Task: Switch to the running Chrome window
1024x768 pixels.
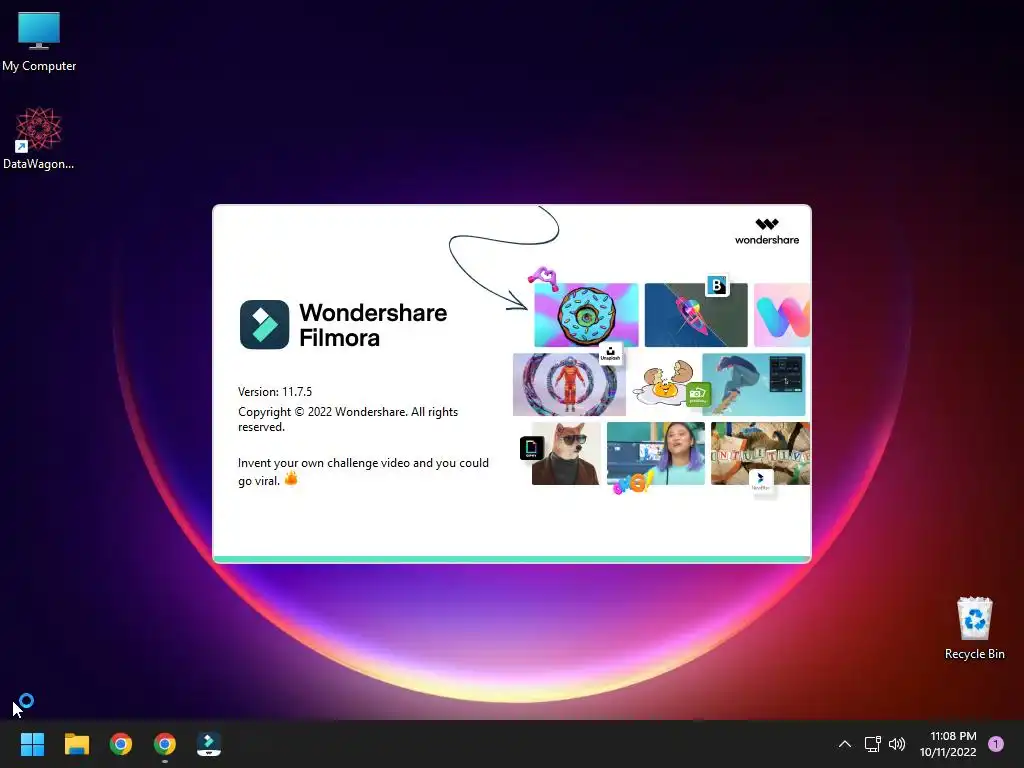Action: [165, 744]
